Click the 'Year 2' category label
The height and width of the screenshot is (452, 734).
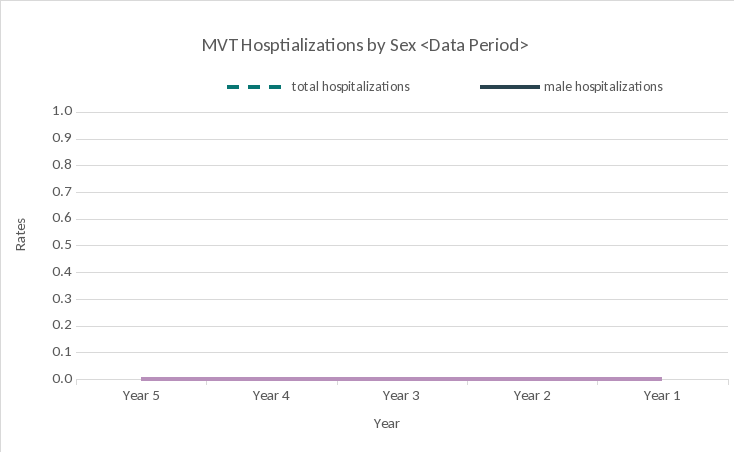(x=532, y=396)
